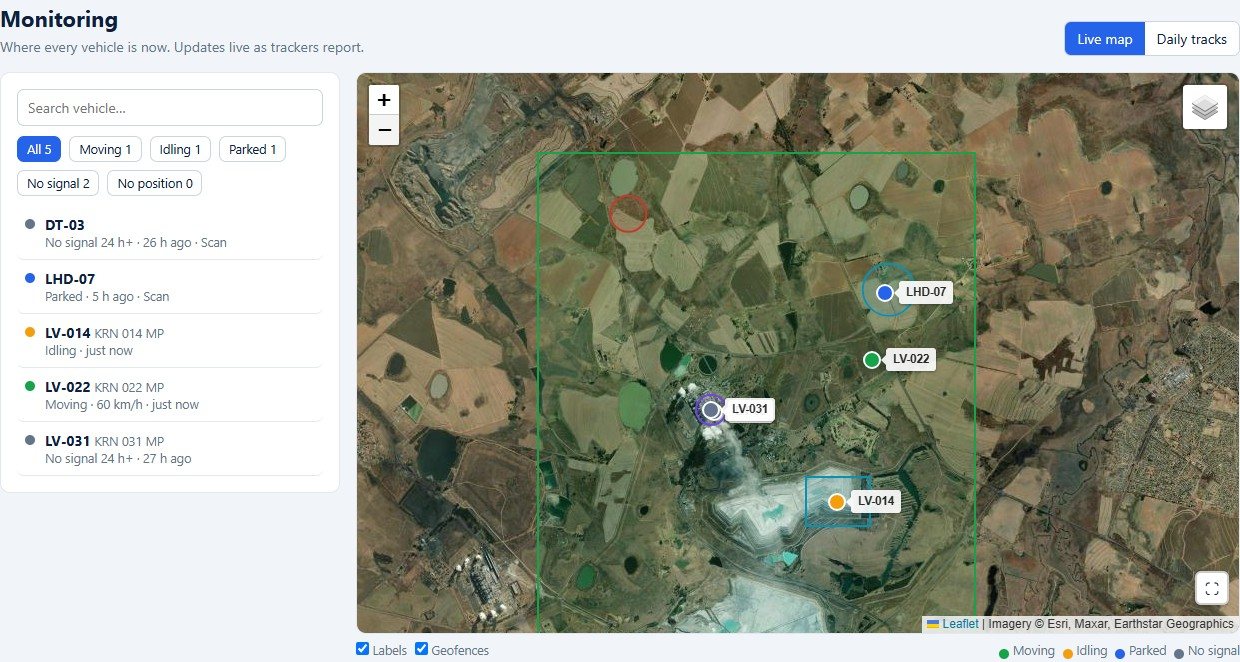Click the Monitoring page heading
The height and width of the screenshot is (662, 1240).
59,19
